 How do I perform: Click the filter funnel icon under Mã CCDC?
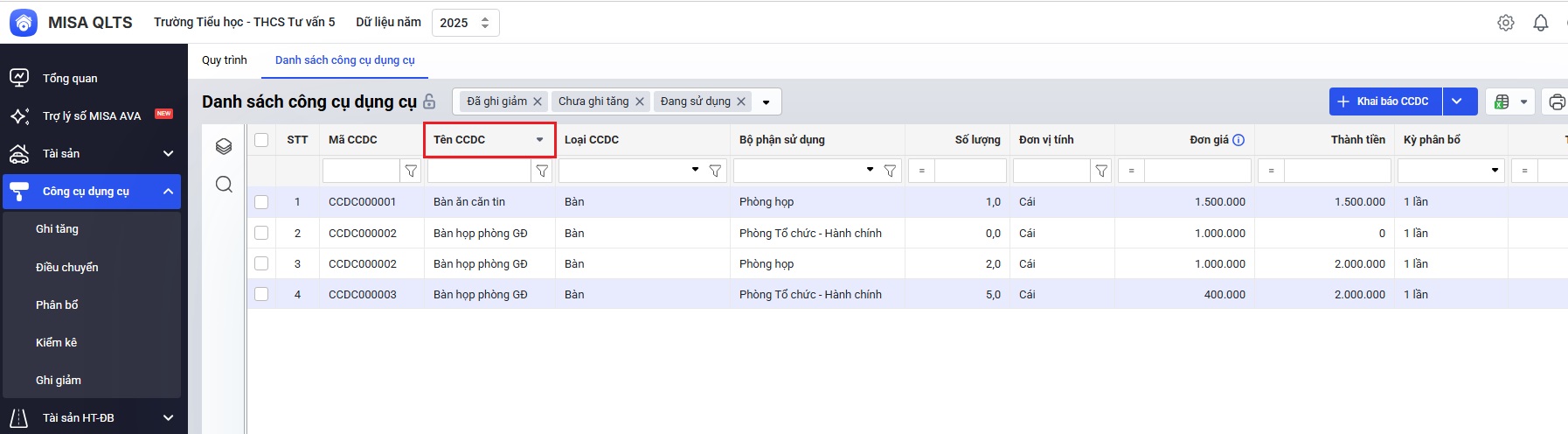[x=411, y=171]
